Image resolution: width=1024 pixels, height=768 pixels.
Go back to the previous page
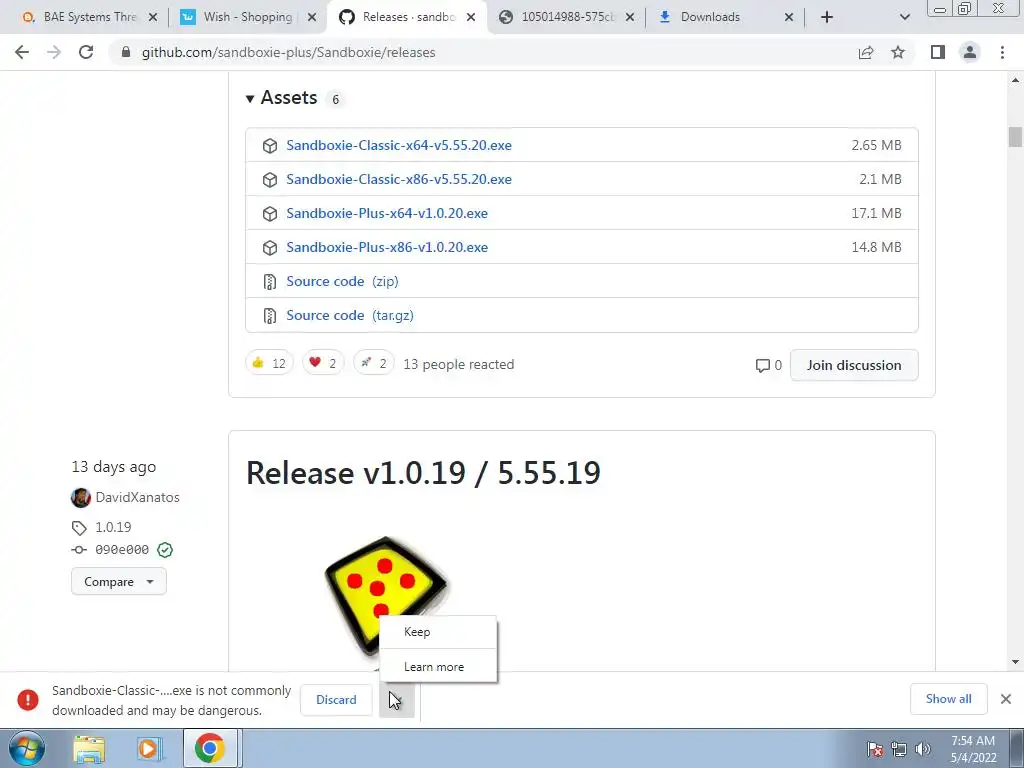coord(22,52)
